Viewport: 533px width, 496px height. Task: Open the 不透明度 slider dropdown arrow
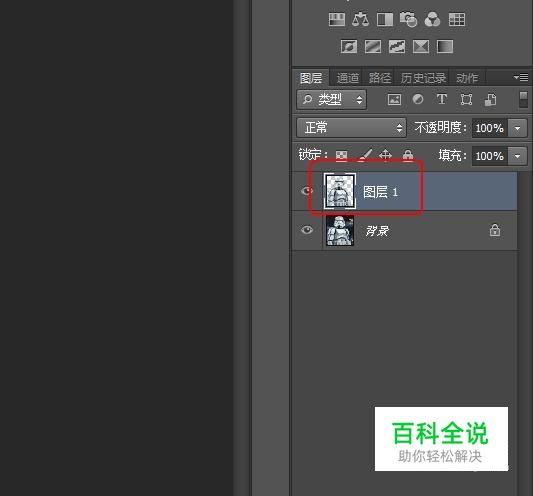point(517,128)
